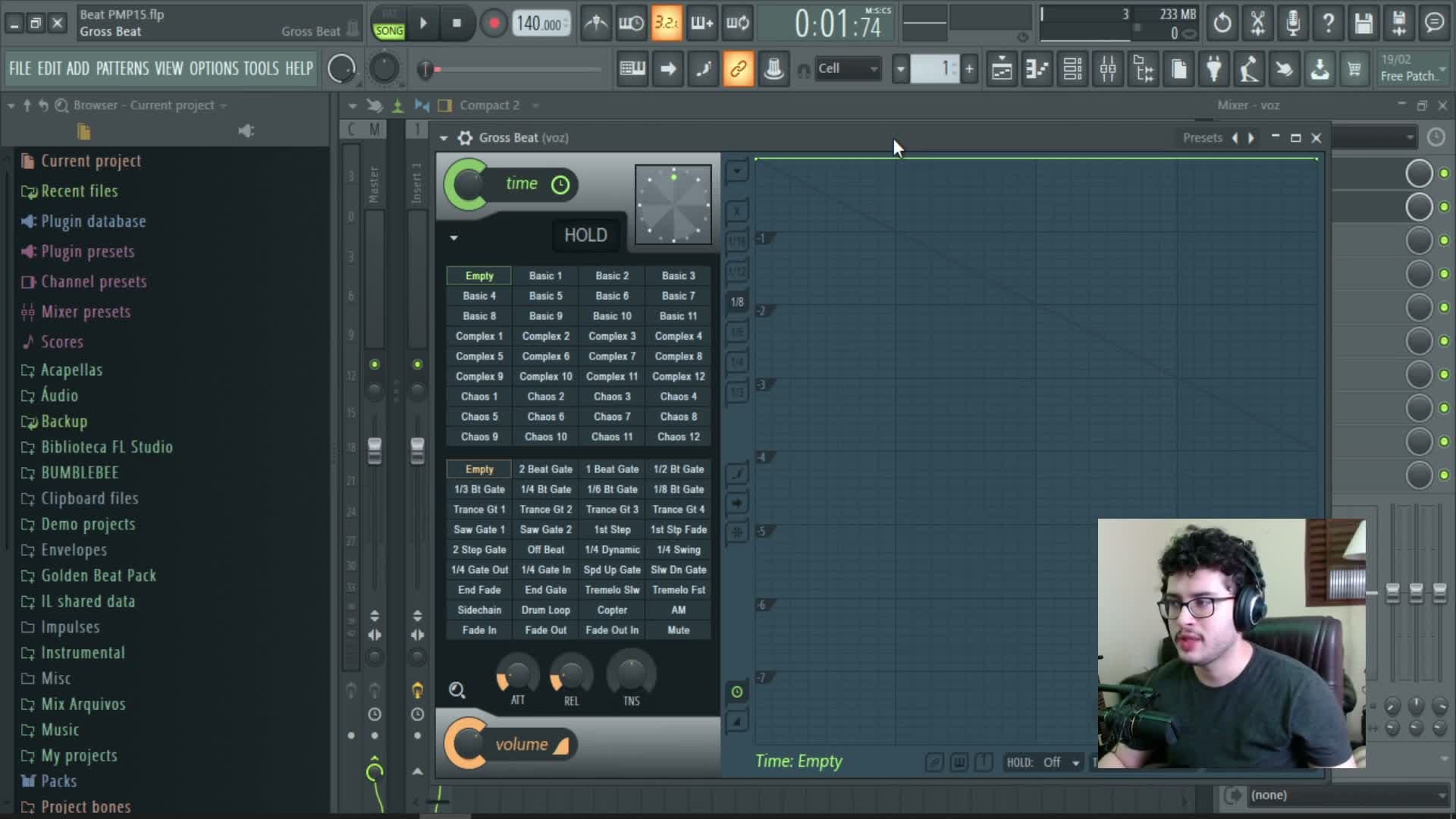Open the Mixer presets browser folder
The height and width of the screenshot is (819, 1456).
pyautogui.click(x=86, y=312)
